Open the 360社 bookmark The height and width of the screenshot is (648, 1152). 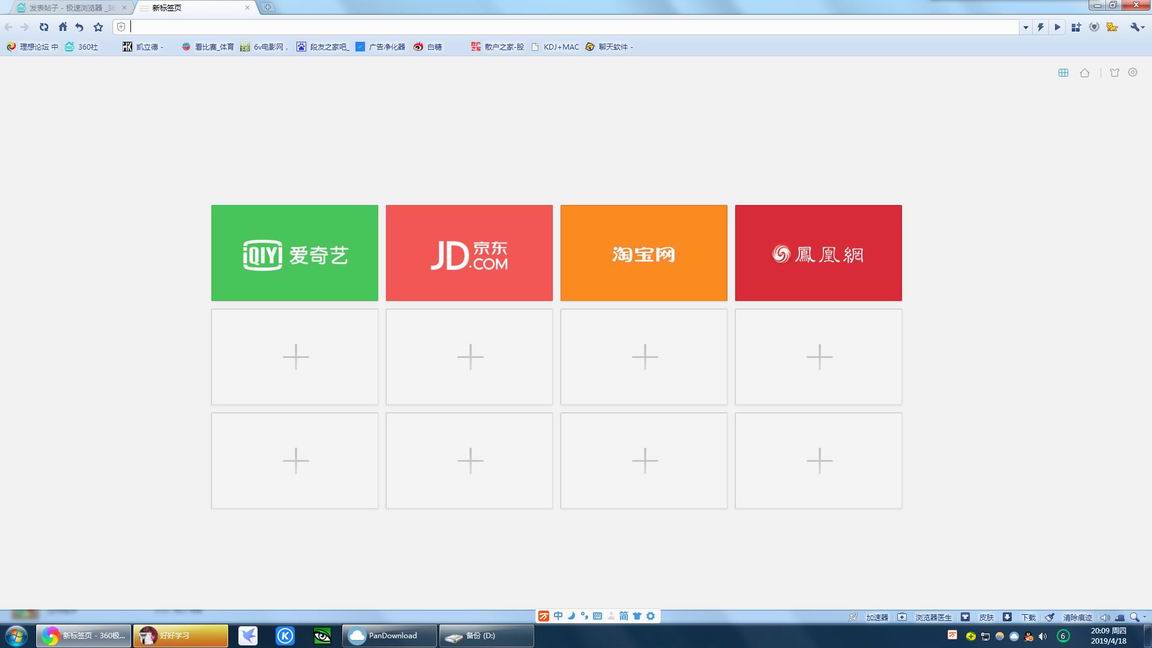point(82,46)
